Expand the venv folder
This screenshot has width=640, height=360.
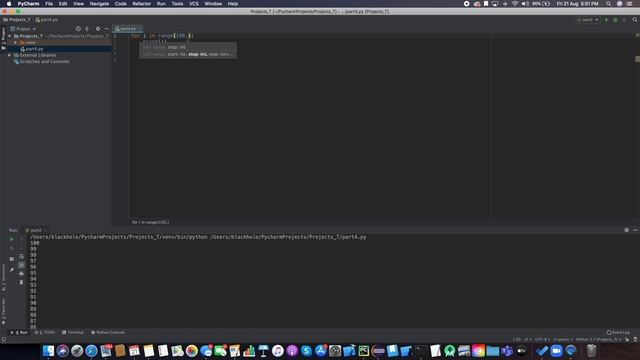pyautogui.click(x=16, y=42)
